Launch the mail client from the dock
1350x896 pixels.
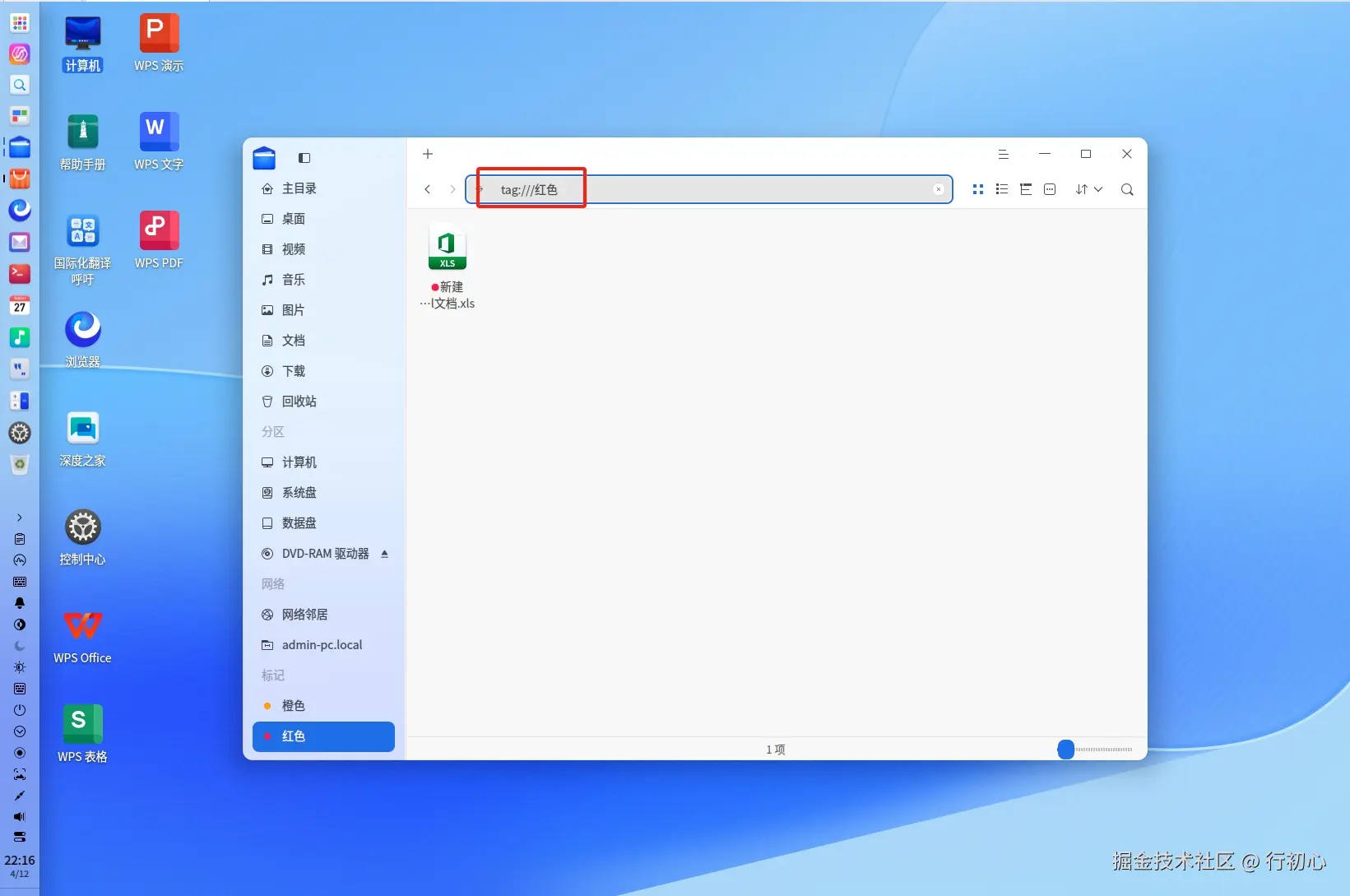20,242
